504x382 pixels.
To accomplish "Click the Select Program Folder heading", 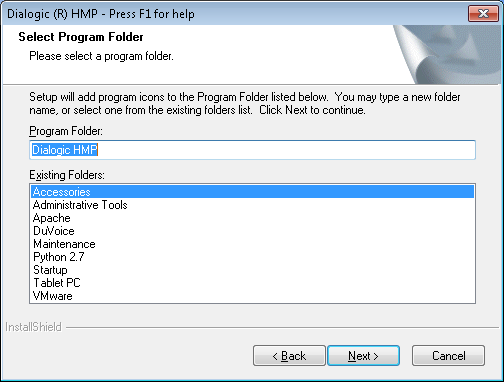I will (81, 37).
